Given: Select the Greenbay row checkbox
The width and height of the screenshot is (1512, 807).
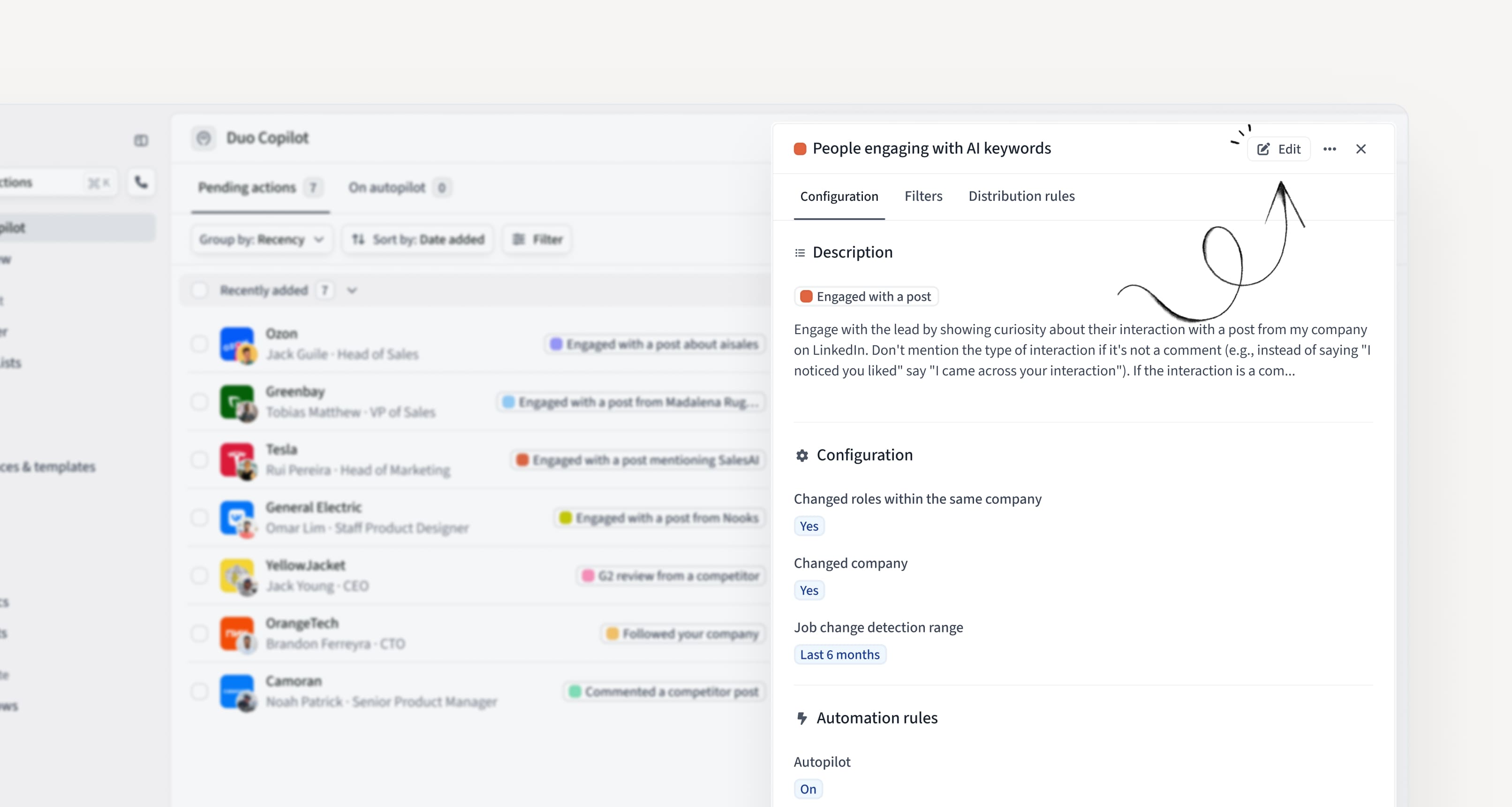Looking at the screenshot, I should (200, 402).
